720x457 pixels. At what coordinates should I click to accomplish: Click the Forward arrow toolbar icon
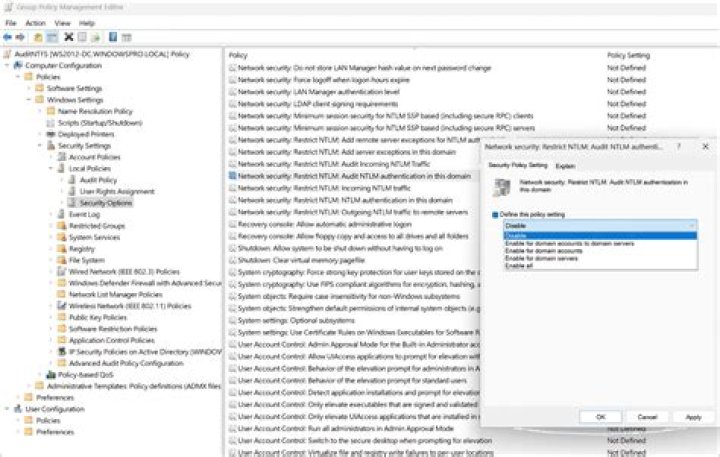20,37
